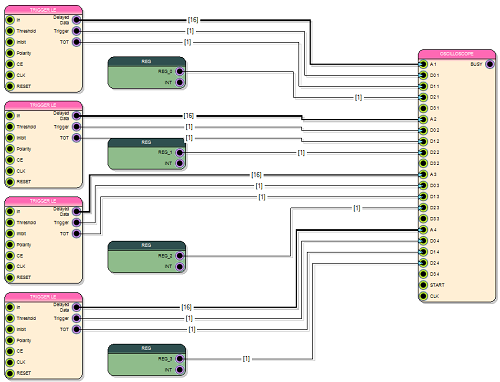Select the REG_3 output port

(180, 359)
